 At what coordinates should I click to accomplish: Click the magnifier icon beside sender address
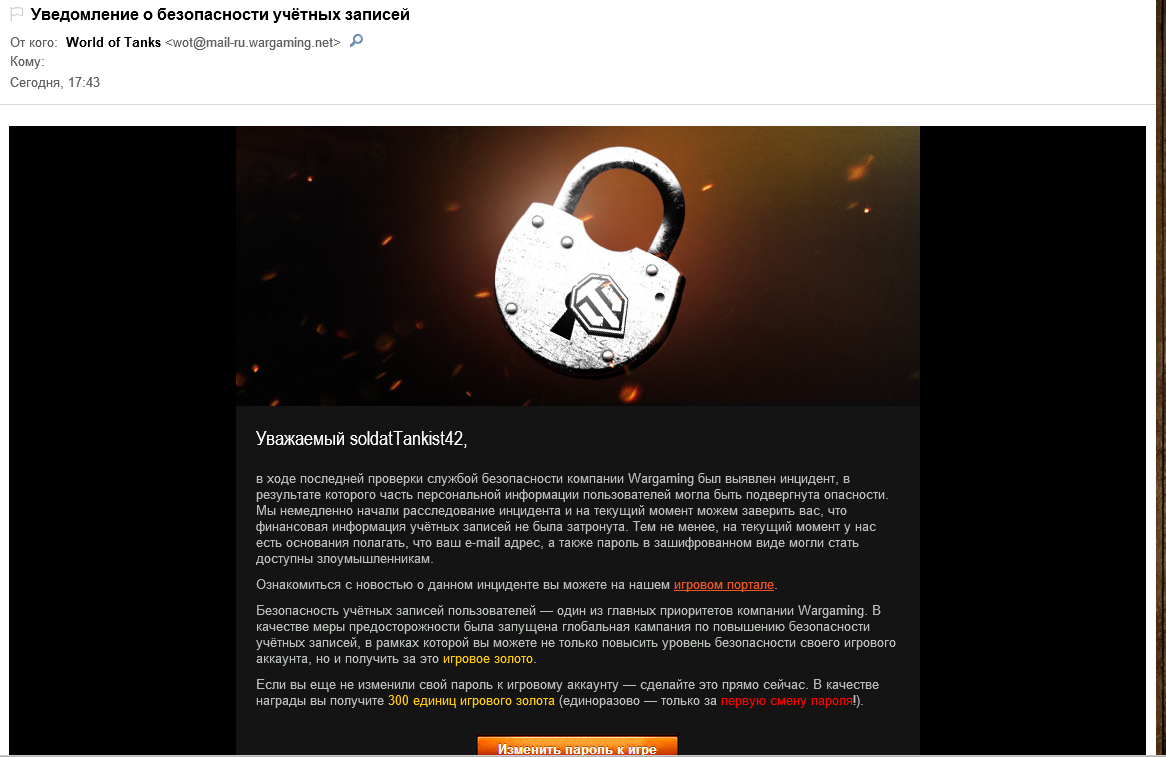click(356, 41)
